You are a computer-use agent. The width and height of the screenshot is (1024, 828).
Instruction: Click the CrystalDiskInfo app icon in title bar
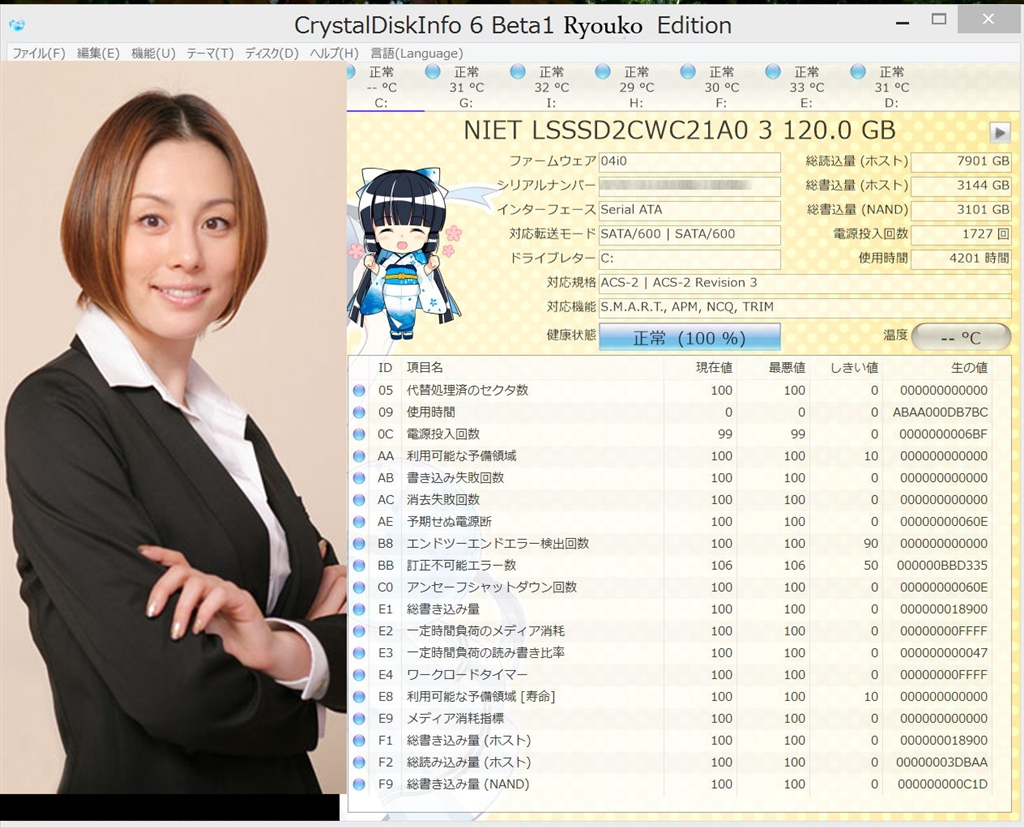17,25
